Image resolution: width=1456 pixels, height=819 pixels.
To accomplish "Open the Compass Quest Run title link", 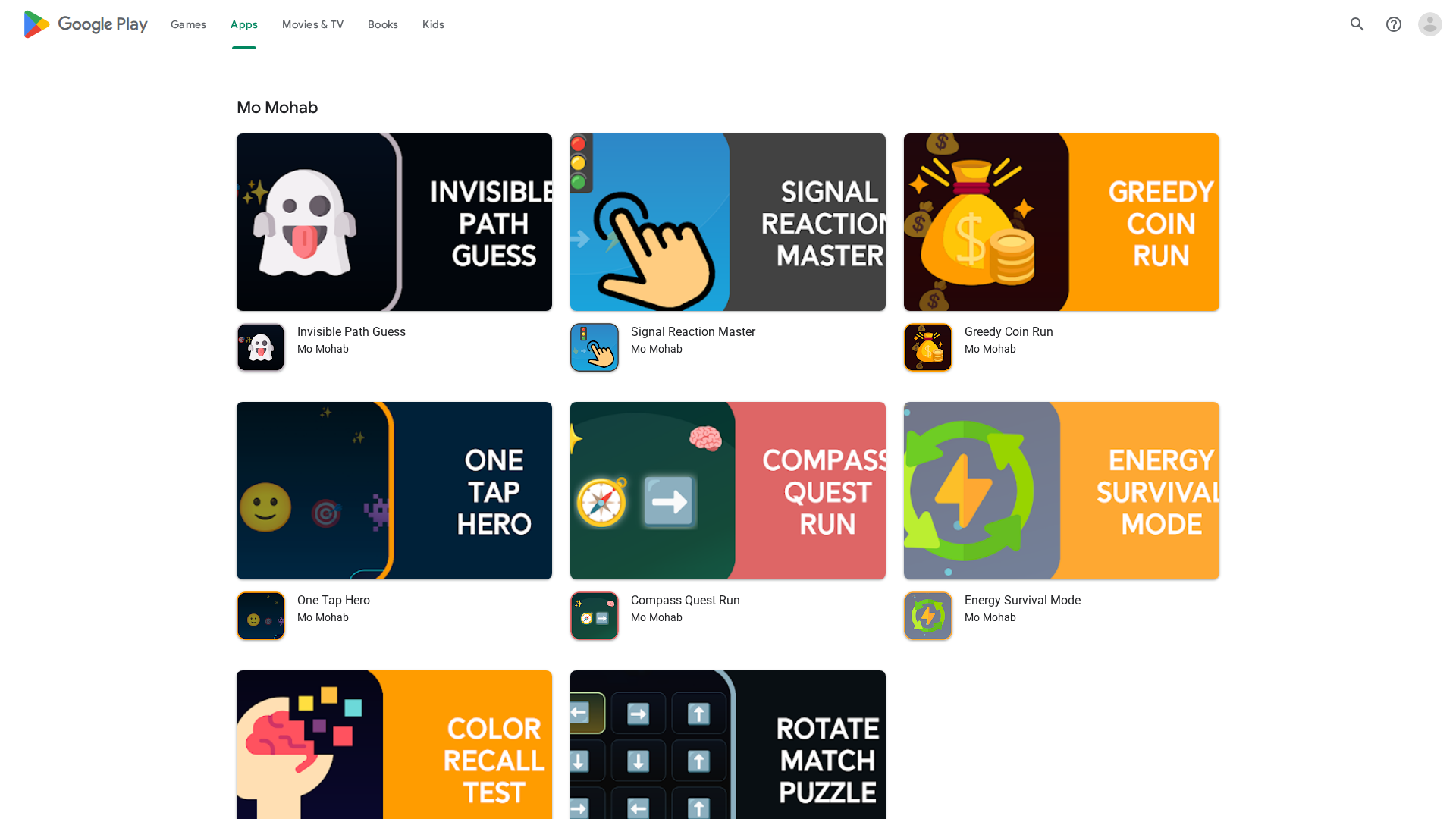I will point(686,601).
